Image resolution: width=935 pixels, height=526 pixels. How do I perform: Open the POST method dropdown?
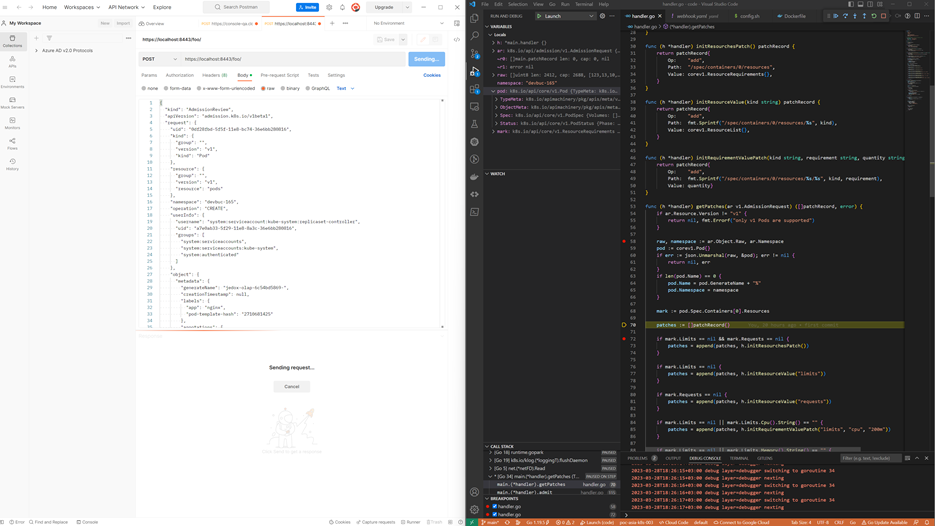pos(159,59)
